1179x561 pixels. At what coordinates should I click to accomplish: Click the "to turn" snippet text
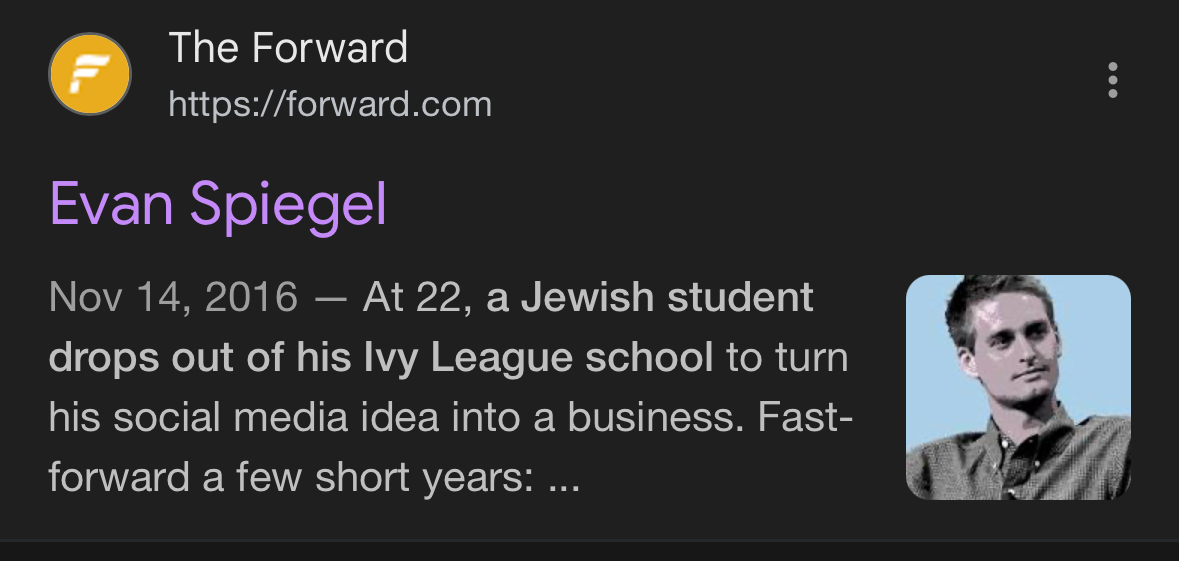787,357
